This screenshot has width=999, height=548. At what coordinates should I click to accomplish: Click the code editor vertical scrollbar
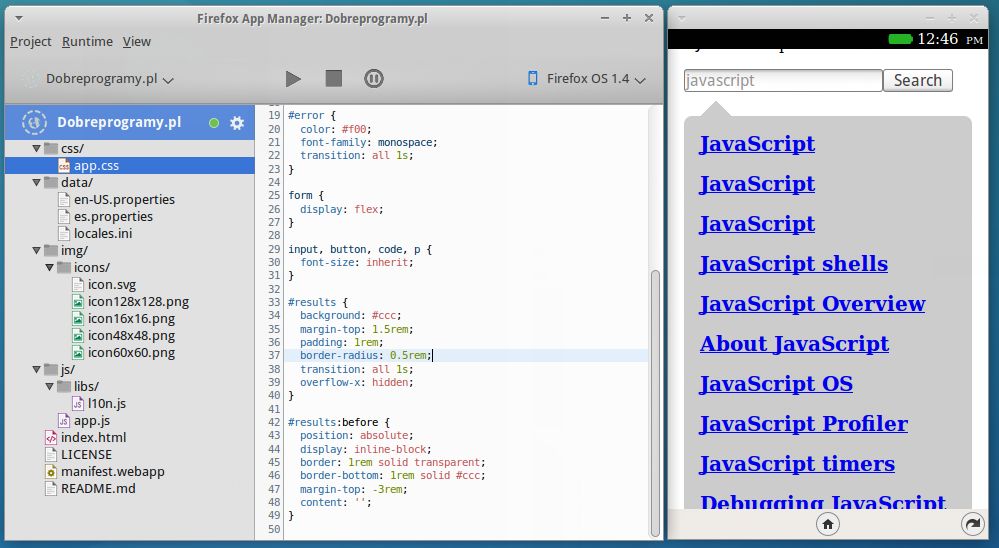(655, 403)
